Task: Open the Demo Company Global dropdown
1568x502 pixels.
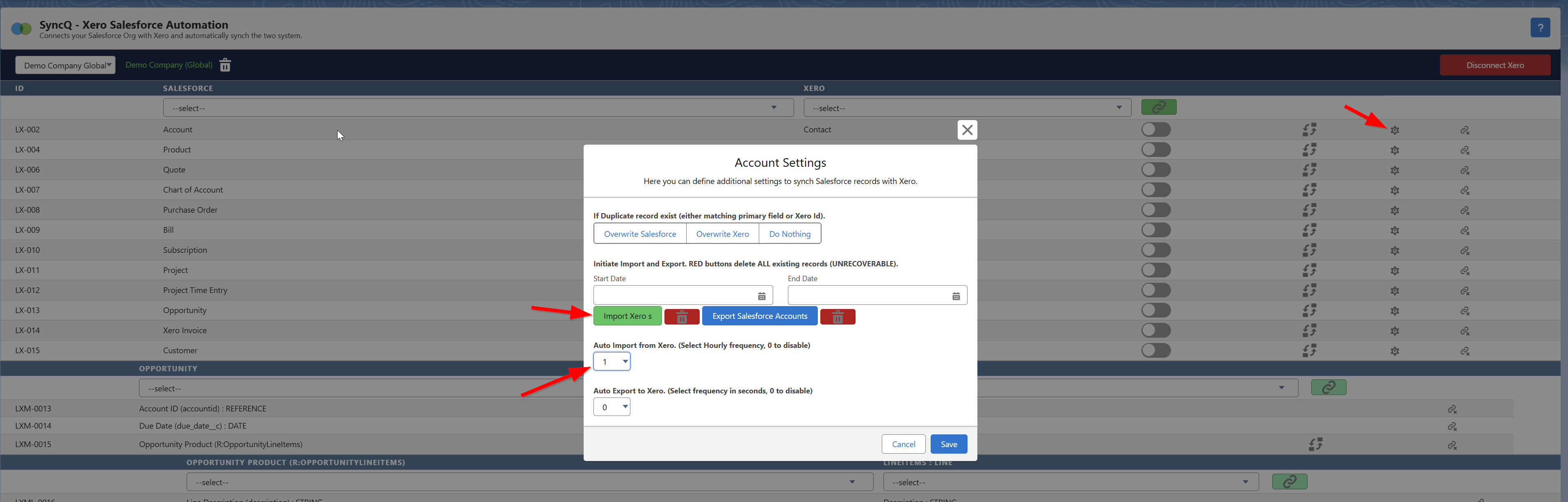Action: [x=65, y=65]
